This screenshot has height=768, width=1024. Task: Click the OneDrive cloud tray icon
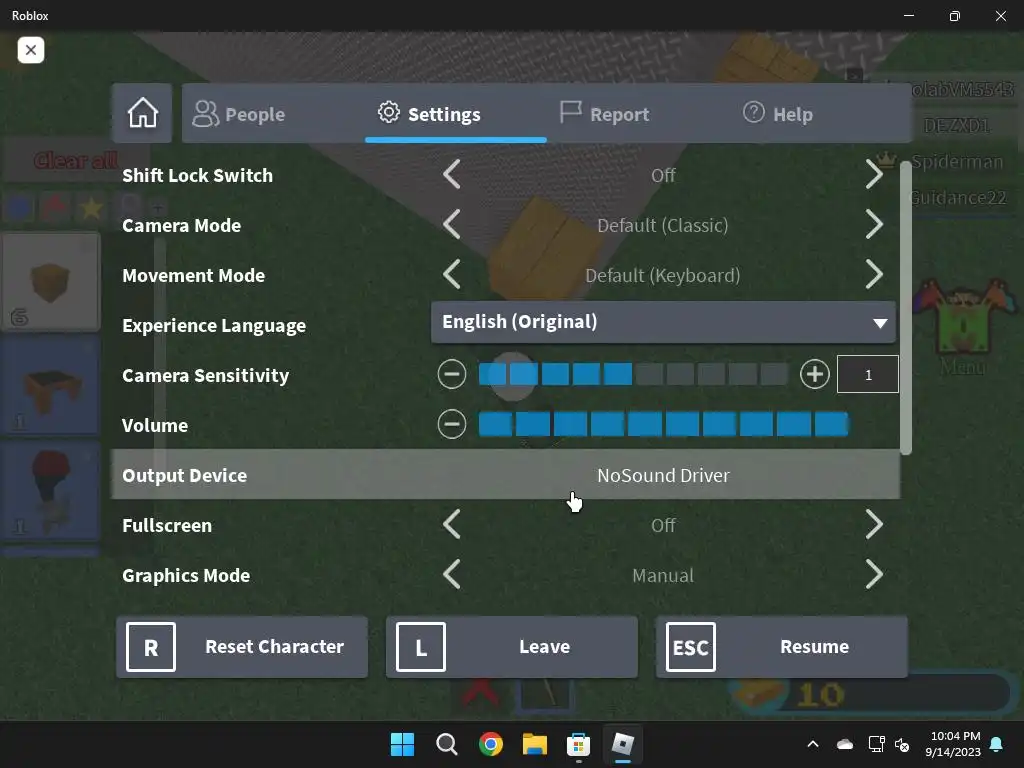[845, 744]
